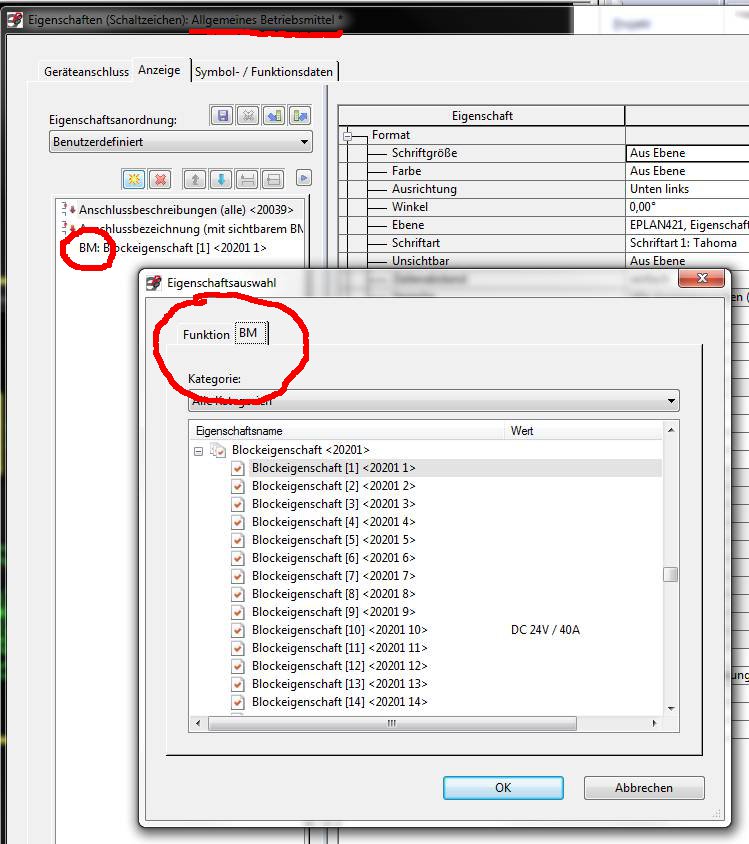Close the Eigenschaftsauswahl dialog
The image size is (749, 844).
point(702,278)
